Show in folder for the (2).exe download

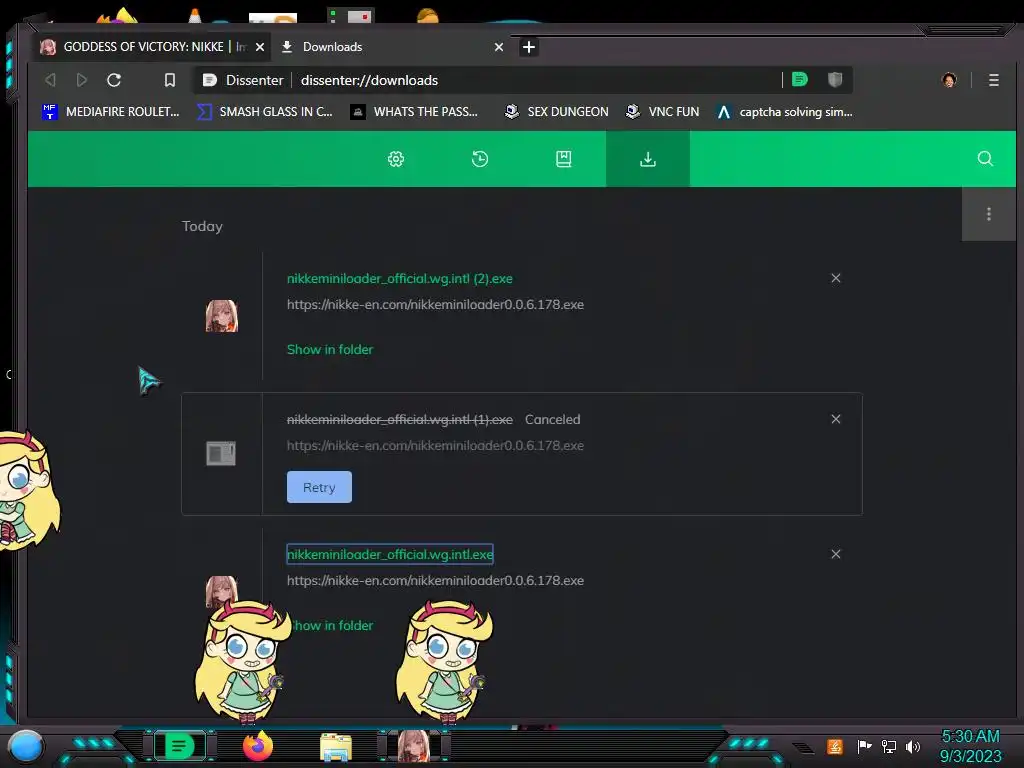(x=330, y=349)
